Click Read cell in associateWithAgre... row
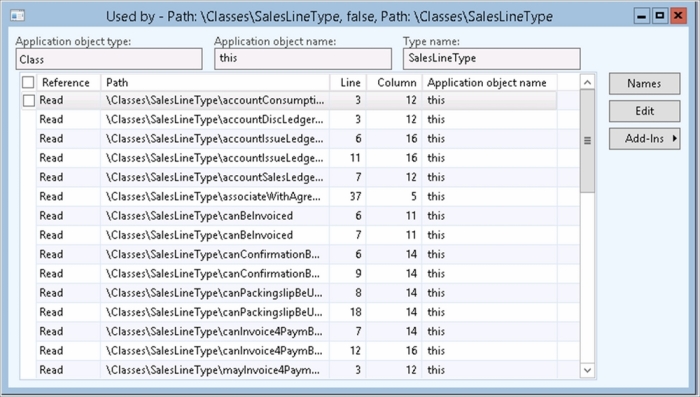 tap(68, 196)
